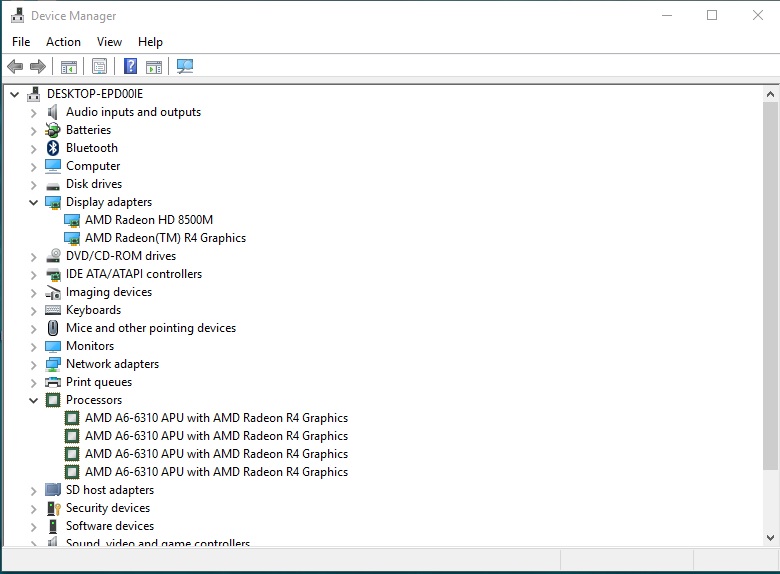
Task: Open the View menu
Action: (x=109, y=42)
